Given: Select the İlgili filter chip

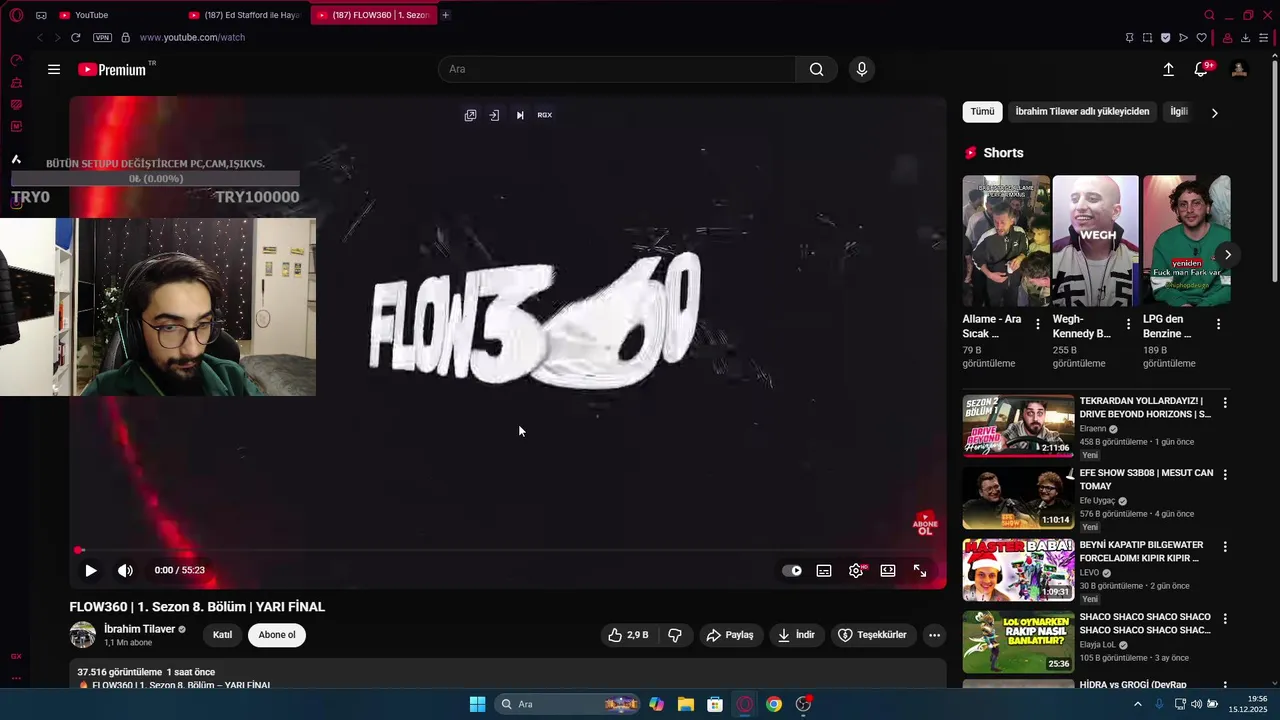Looking at the screenshot, I should (x=1179, y=111).
